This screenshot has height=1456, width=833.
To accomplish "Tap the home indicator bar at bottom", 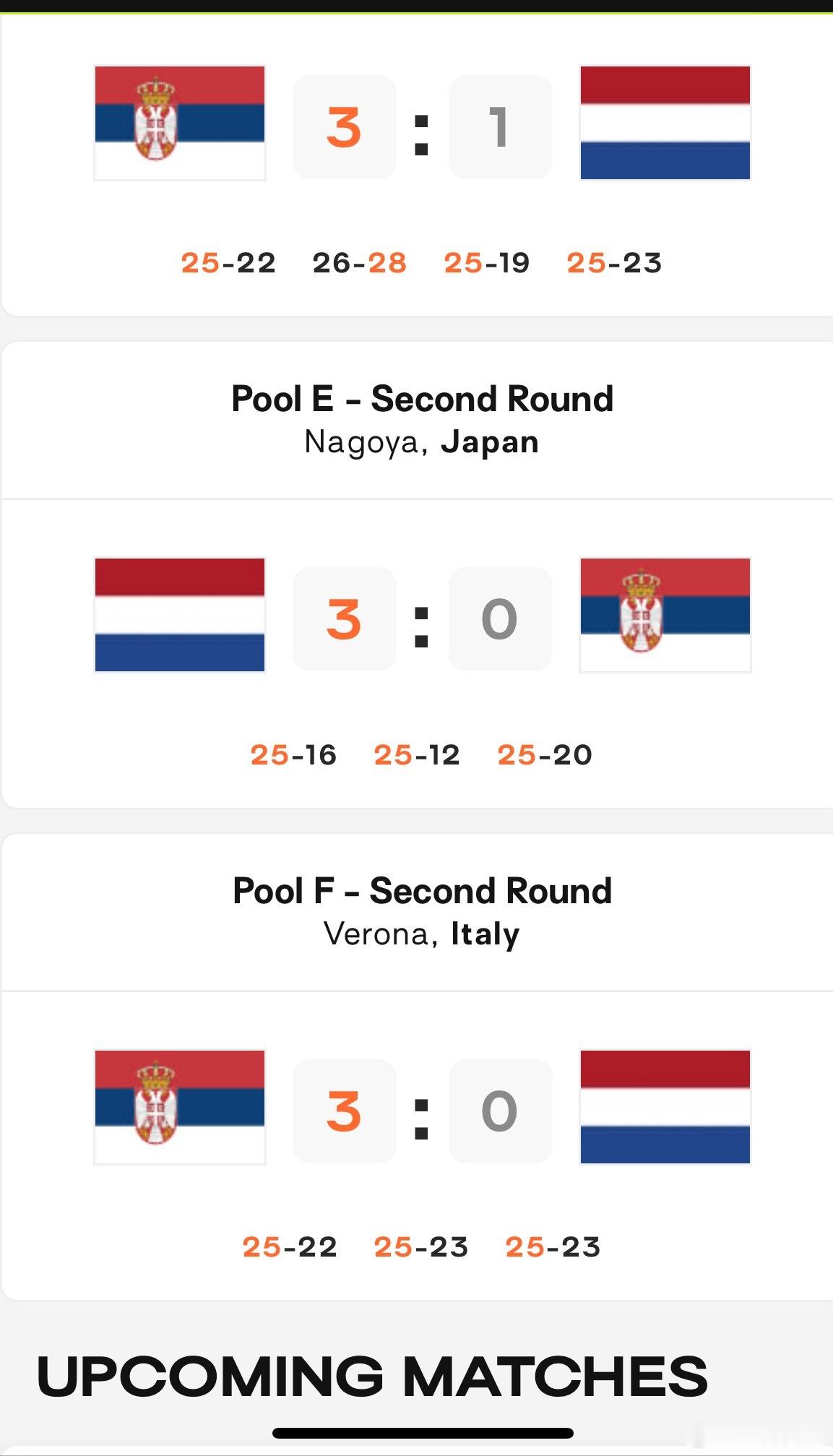I will click(x=423, y=1433).
